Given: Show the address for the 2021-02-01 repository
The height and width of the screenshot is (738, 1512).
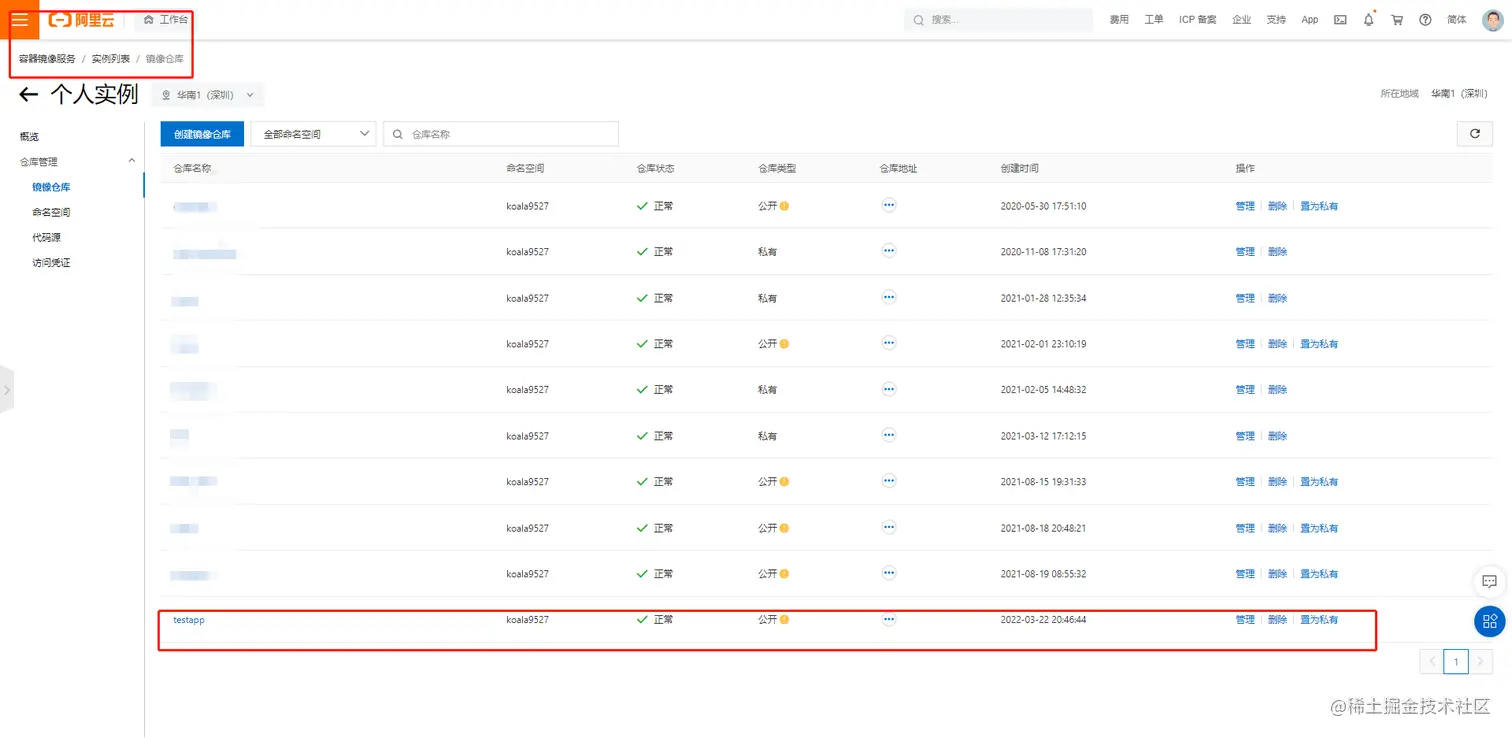Looking at the screenshot, I should 889,343.
